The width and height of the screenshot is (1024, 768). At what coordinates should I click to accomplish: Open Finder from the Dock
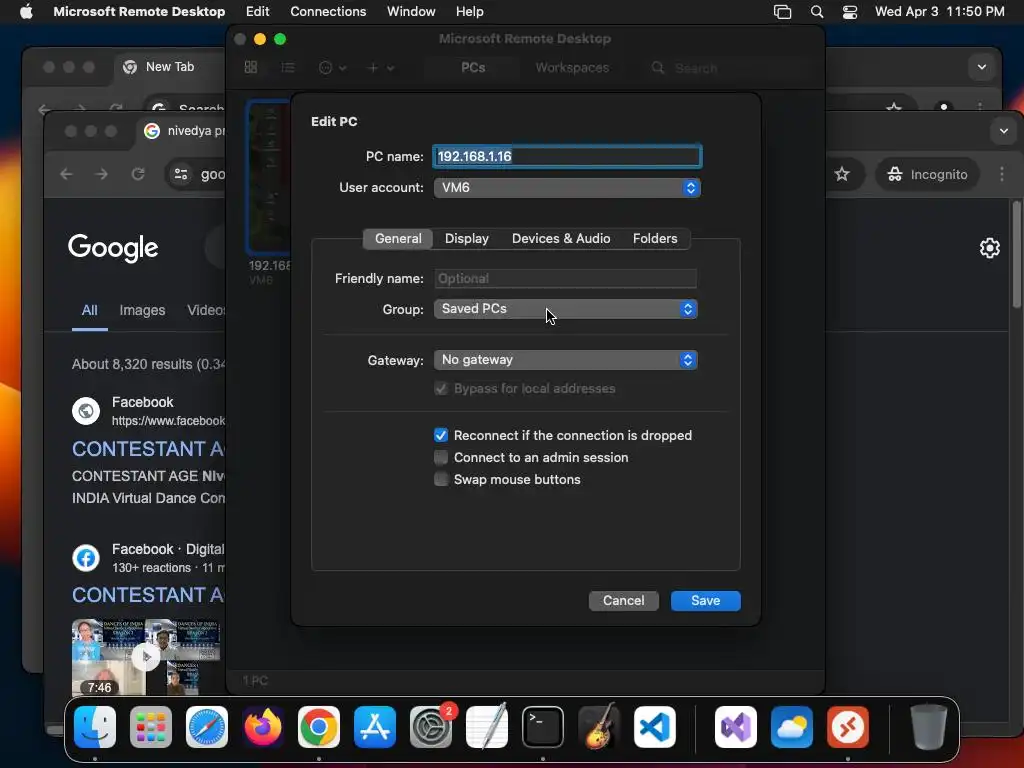tap(95, 727)
